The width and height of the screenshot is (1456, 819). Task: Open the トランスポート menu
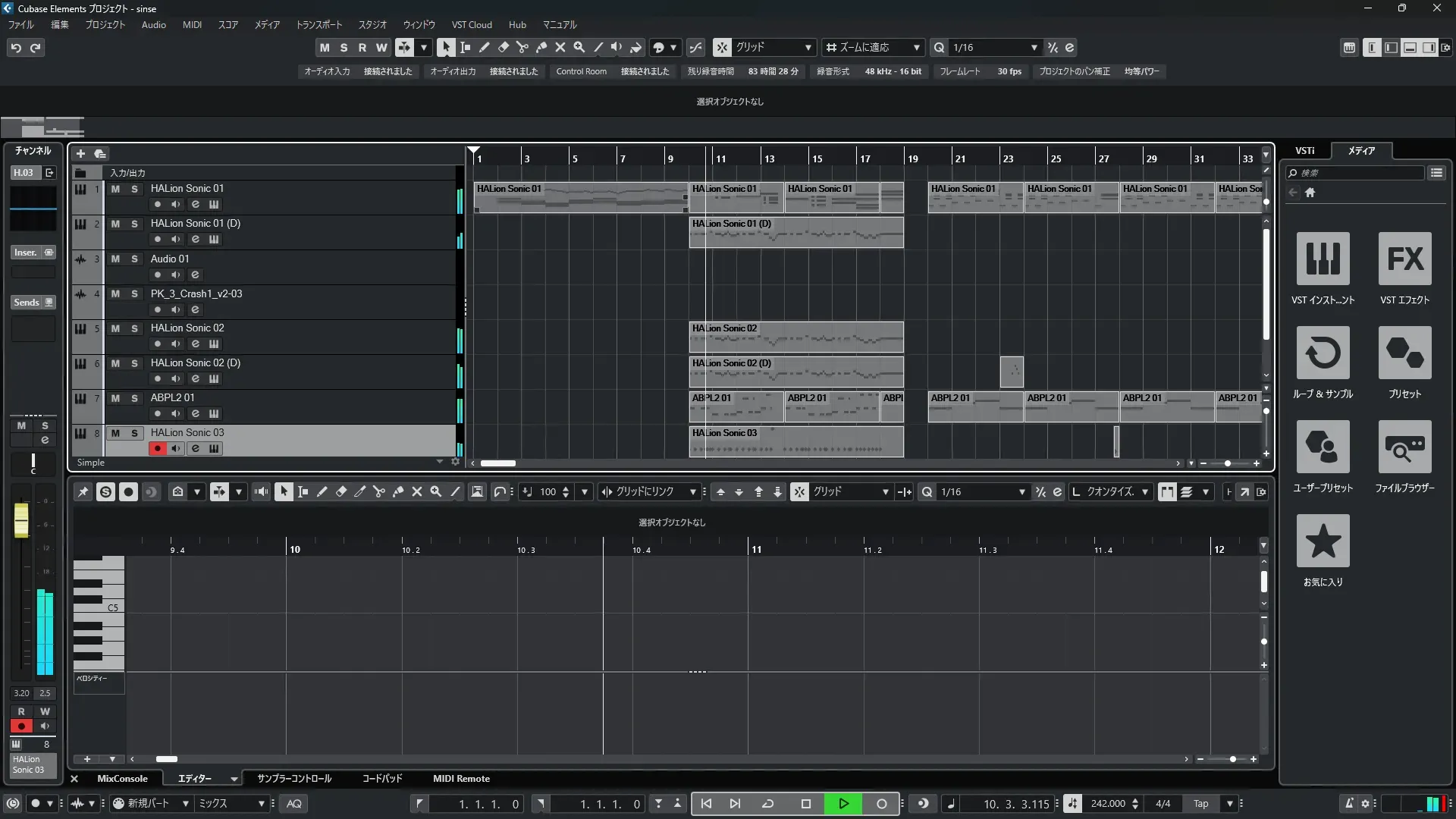tap(318, 25)
